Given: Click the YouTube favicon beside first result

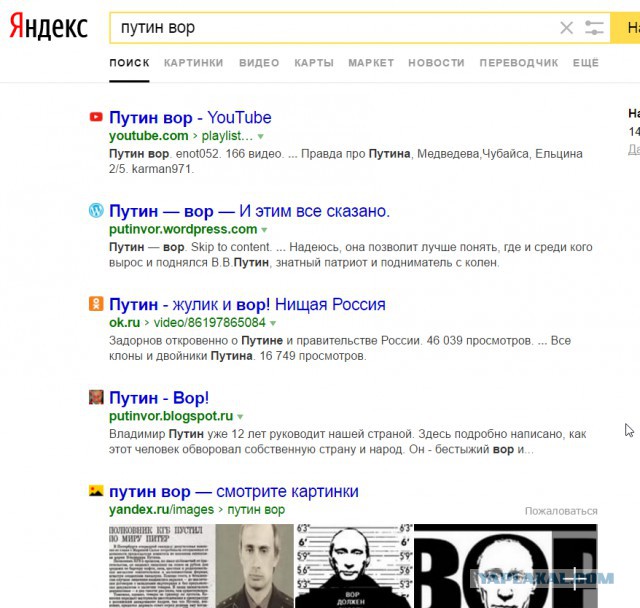Looking at the screenshot, I should click(96, 117).
